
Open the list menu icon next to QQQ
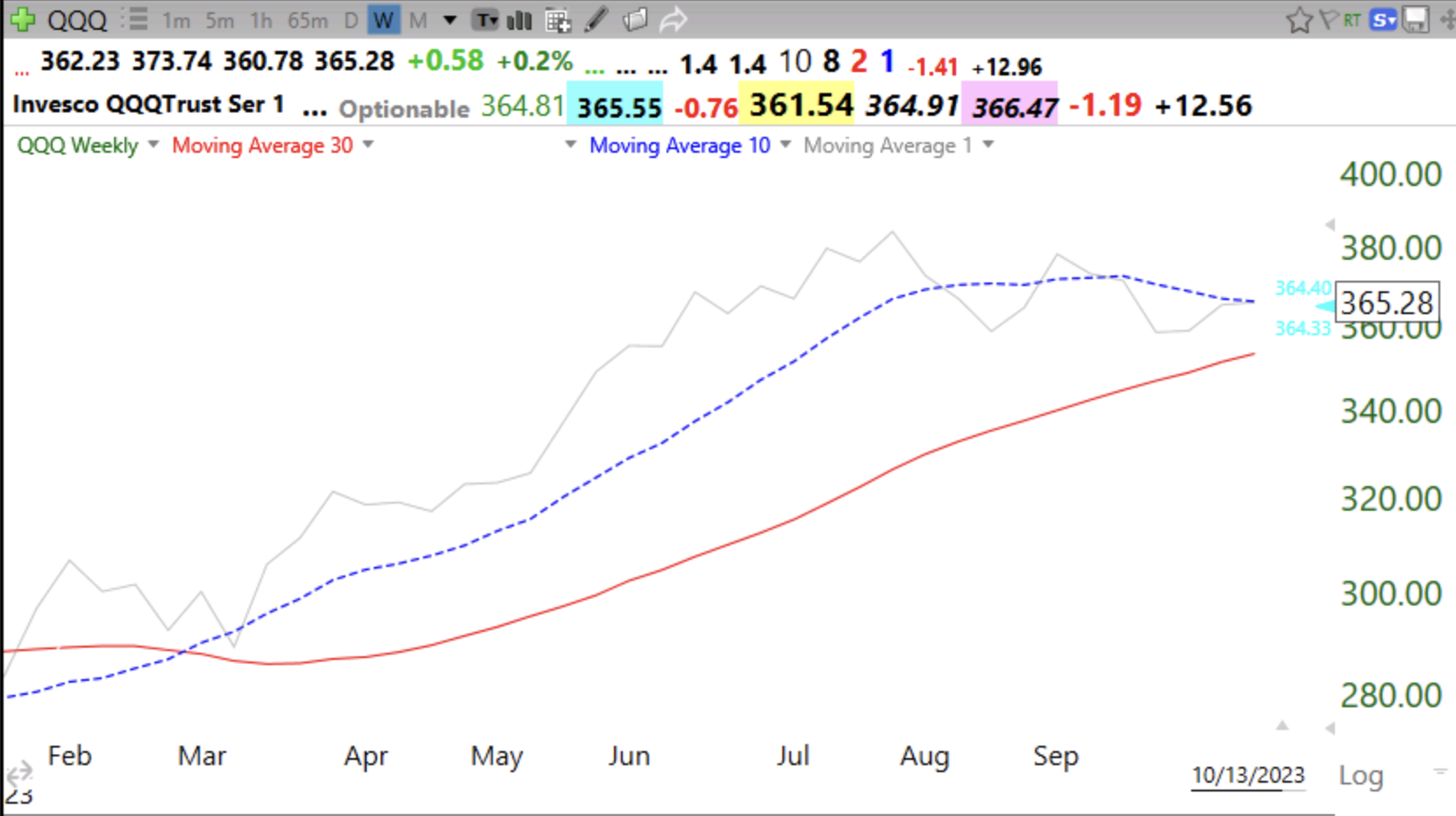tap(134, 19)
